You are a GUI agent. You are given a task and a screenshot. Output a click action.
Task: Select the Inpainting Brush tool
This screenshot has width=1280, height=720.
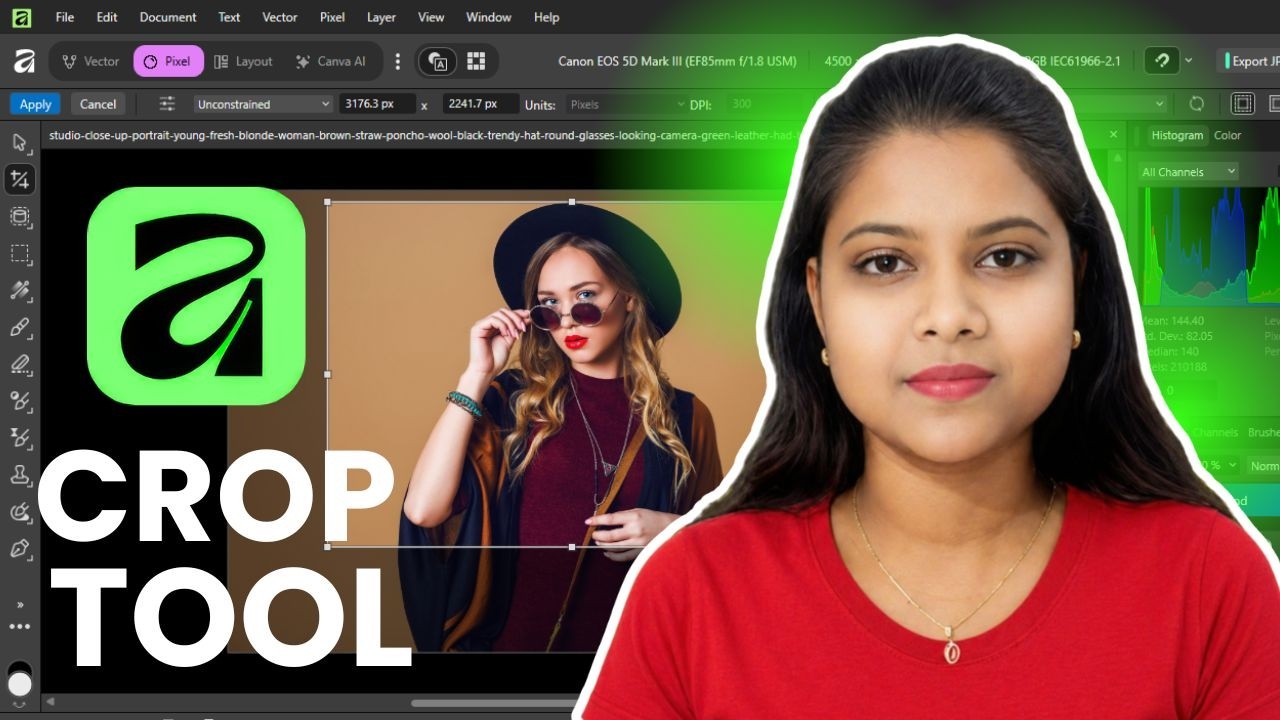click(19, 438)
